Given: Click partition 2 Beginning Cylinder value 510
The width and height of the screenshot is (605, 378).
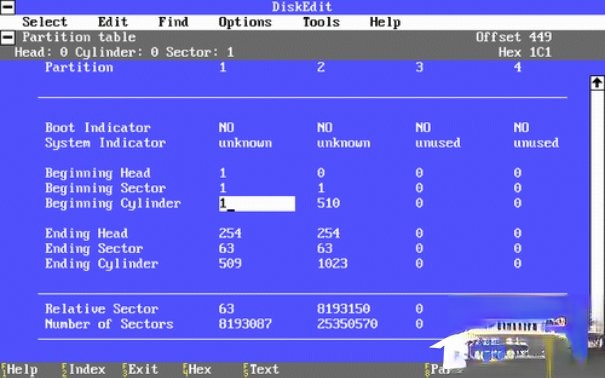Looking at the screenshot, I should coord(329,203).
